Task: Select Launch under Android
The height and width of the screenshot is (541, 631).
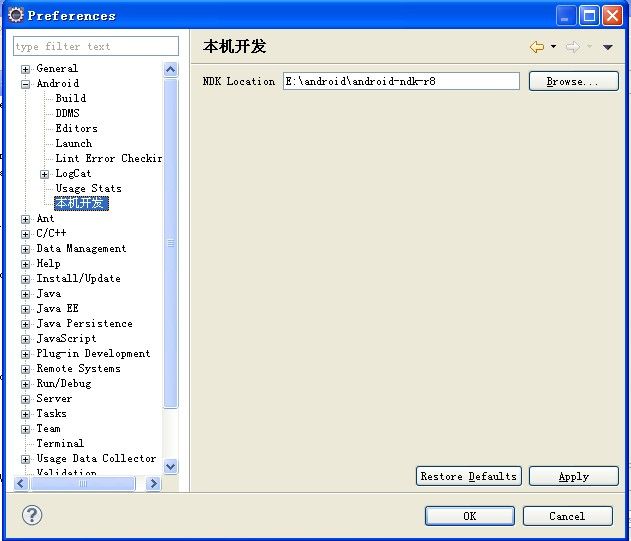Action: tap(74, 143)
